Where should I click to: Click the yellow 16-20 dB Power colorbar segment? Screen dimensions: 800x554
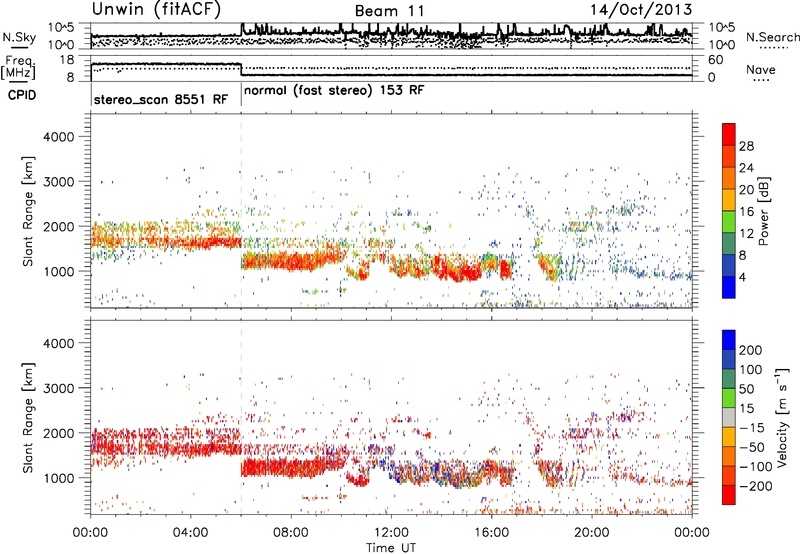[729, 199]
